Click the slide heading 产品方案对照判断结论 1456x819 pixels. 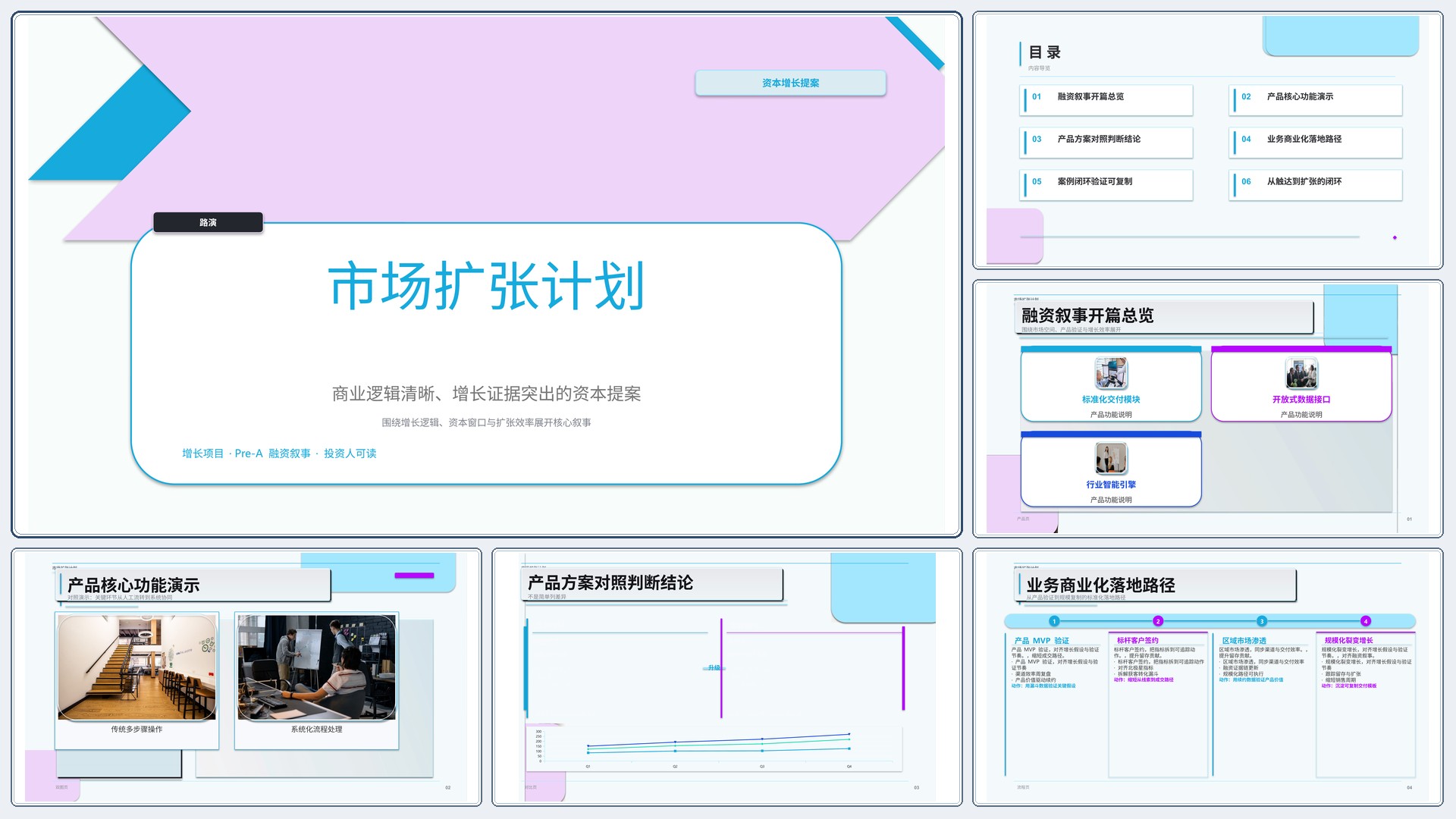(x=610, y=582)
